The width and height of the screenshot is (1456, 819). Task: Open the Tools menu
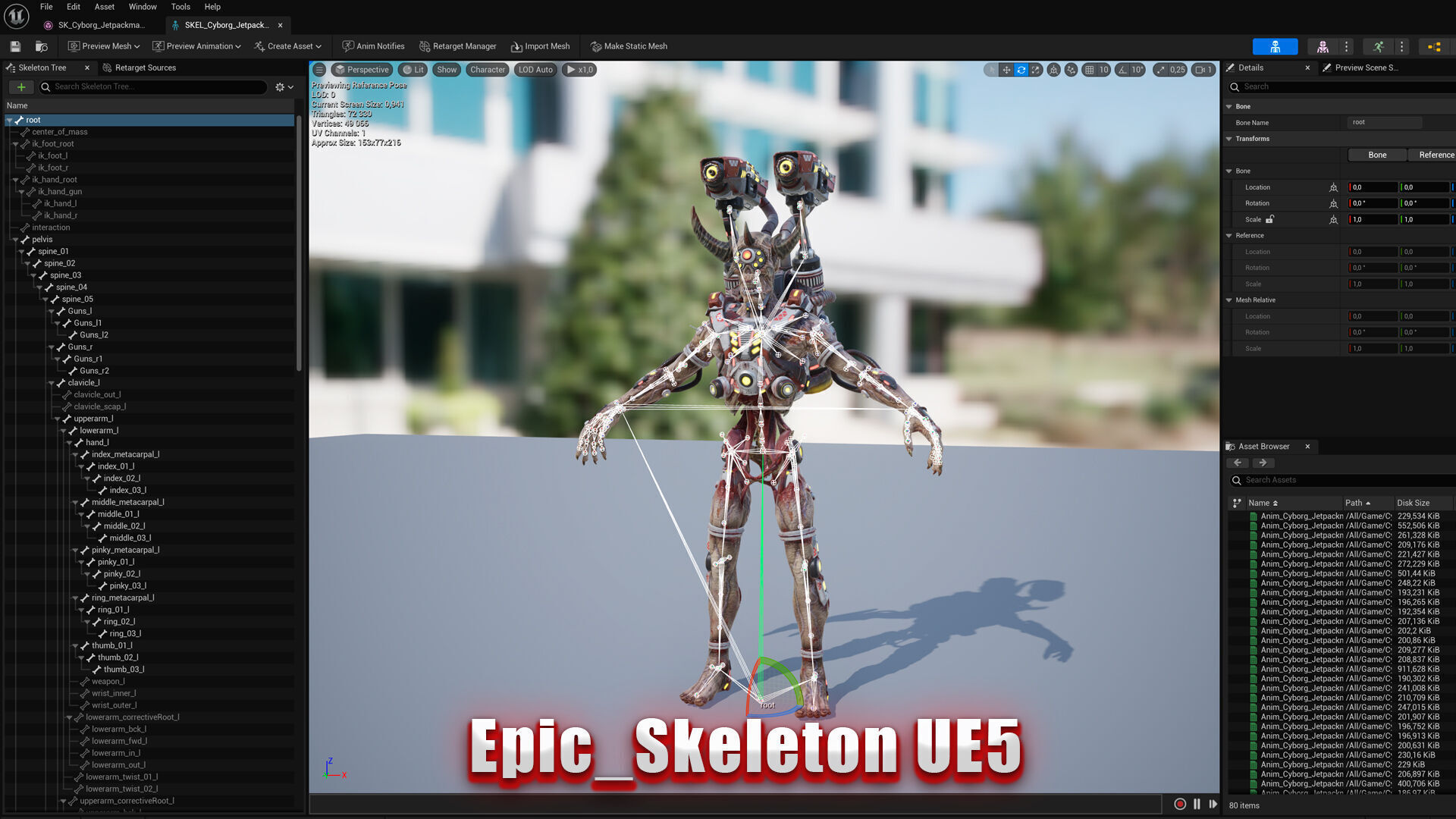click(180, 7)
